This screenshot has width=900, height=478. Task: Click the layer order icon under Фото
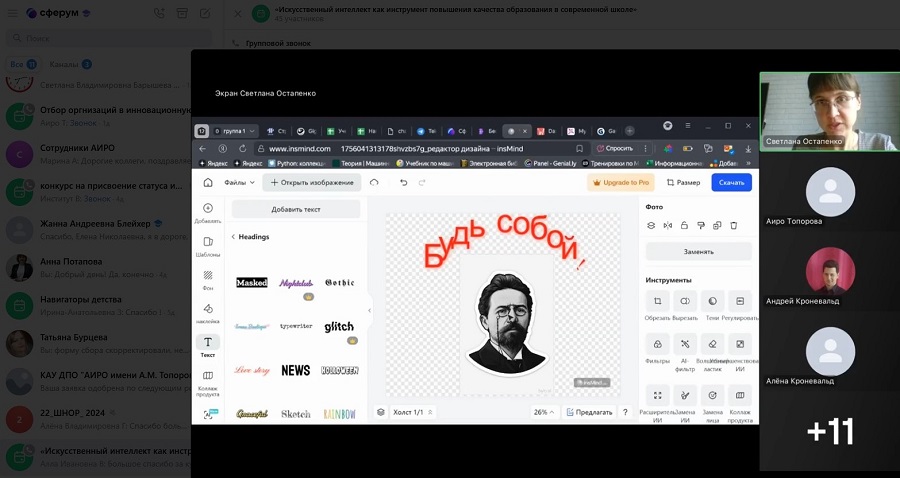[x=651, y=226]
